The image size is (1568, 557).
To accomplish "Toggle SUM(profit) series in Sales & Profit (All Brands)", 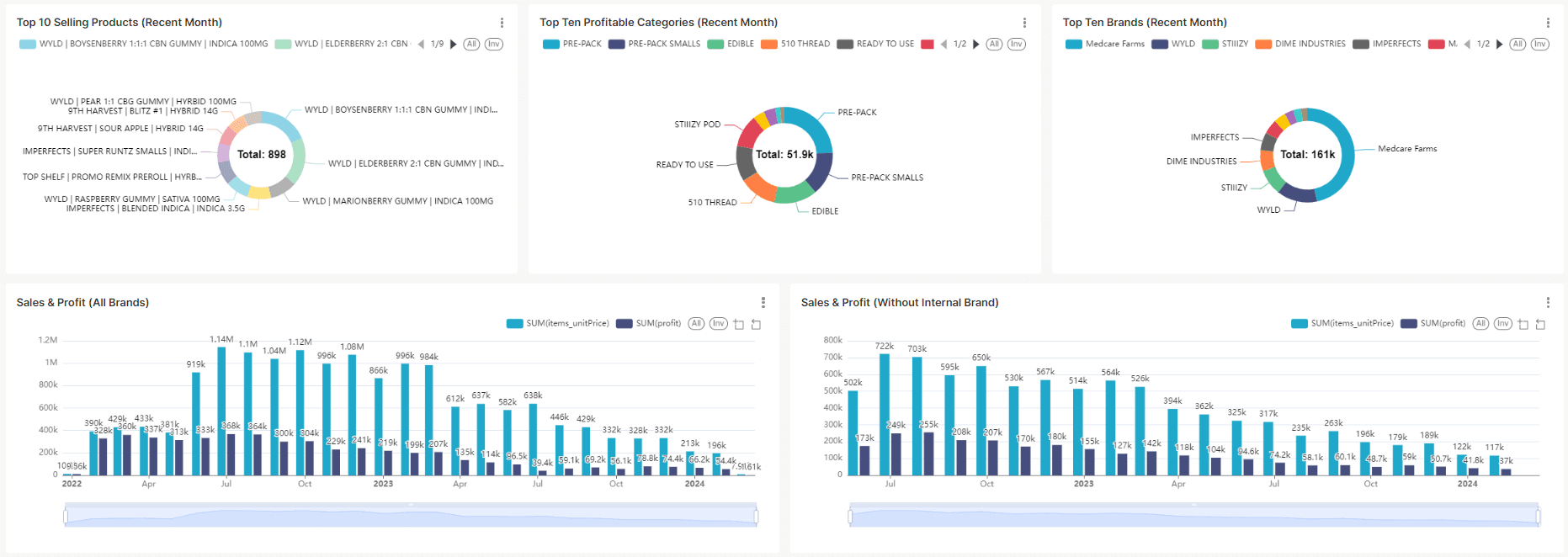I will 648,324.
